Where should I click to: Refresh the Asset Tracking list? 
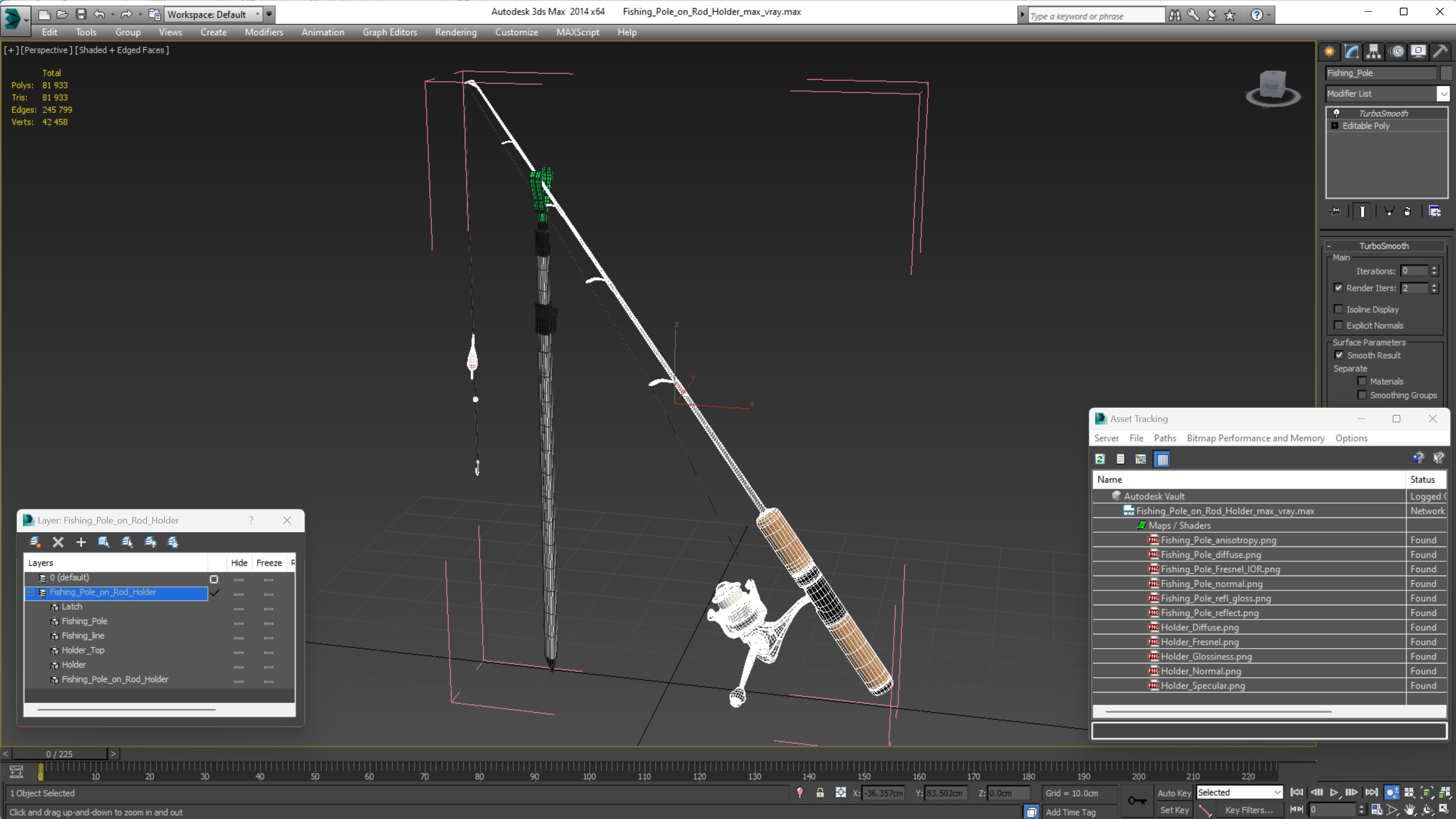[1100, 459]
